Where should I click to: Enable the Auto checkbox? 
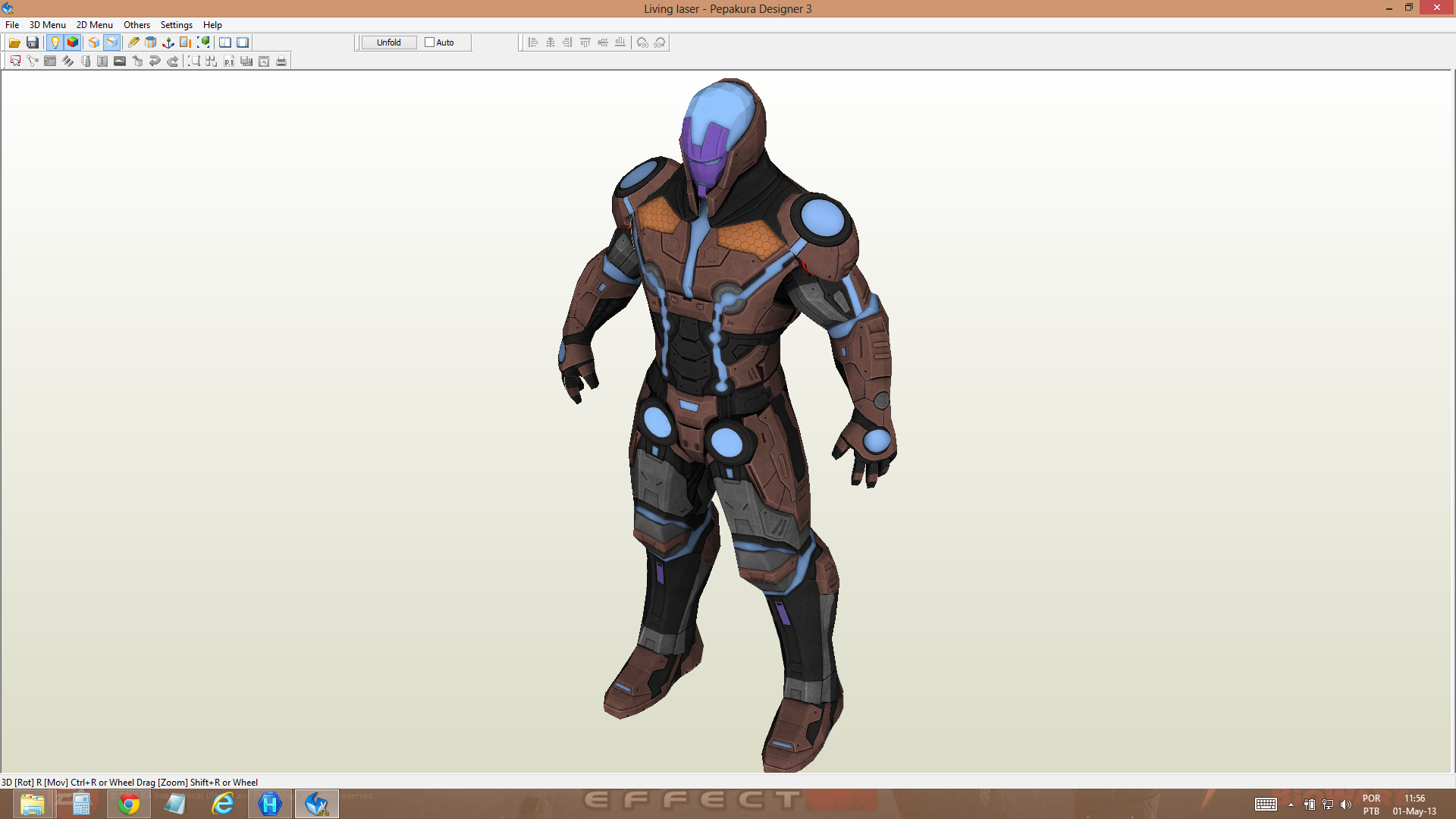[429, 42]
